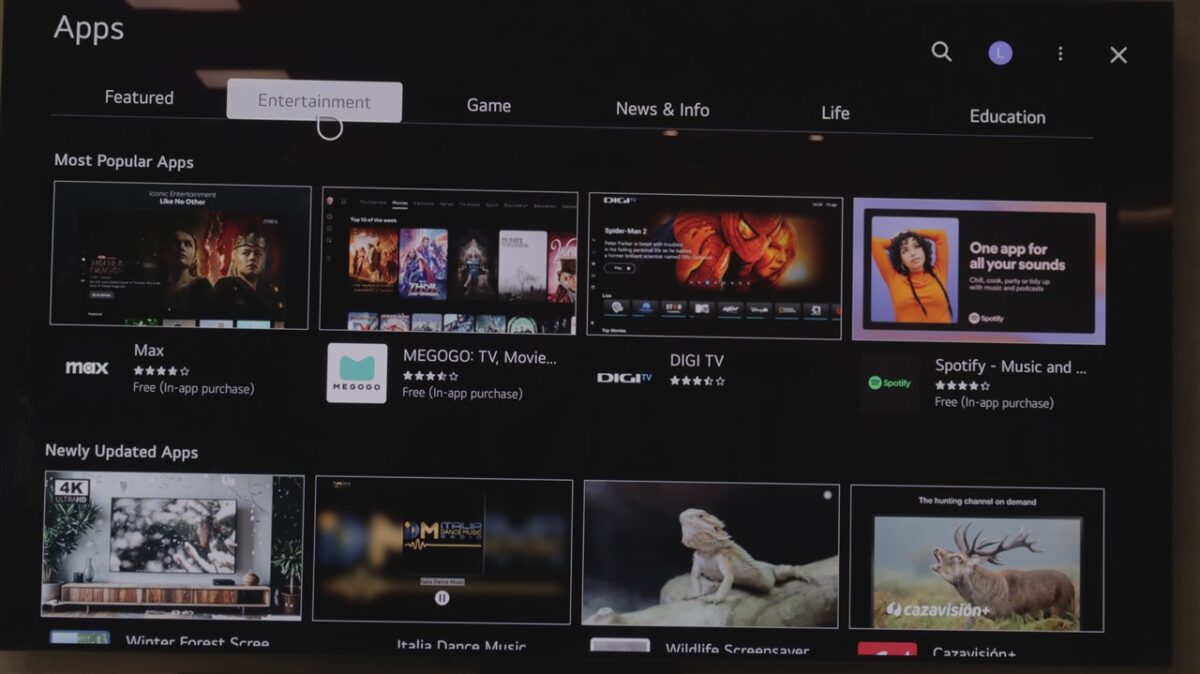Close the Apps store screen

1118,56
